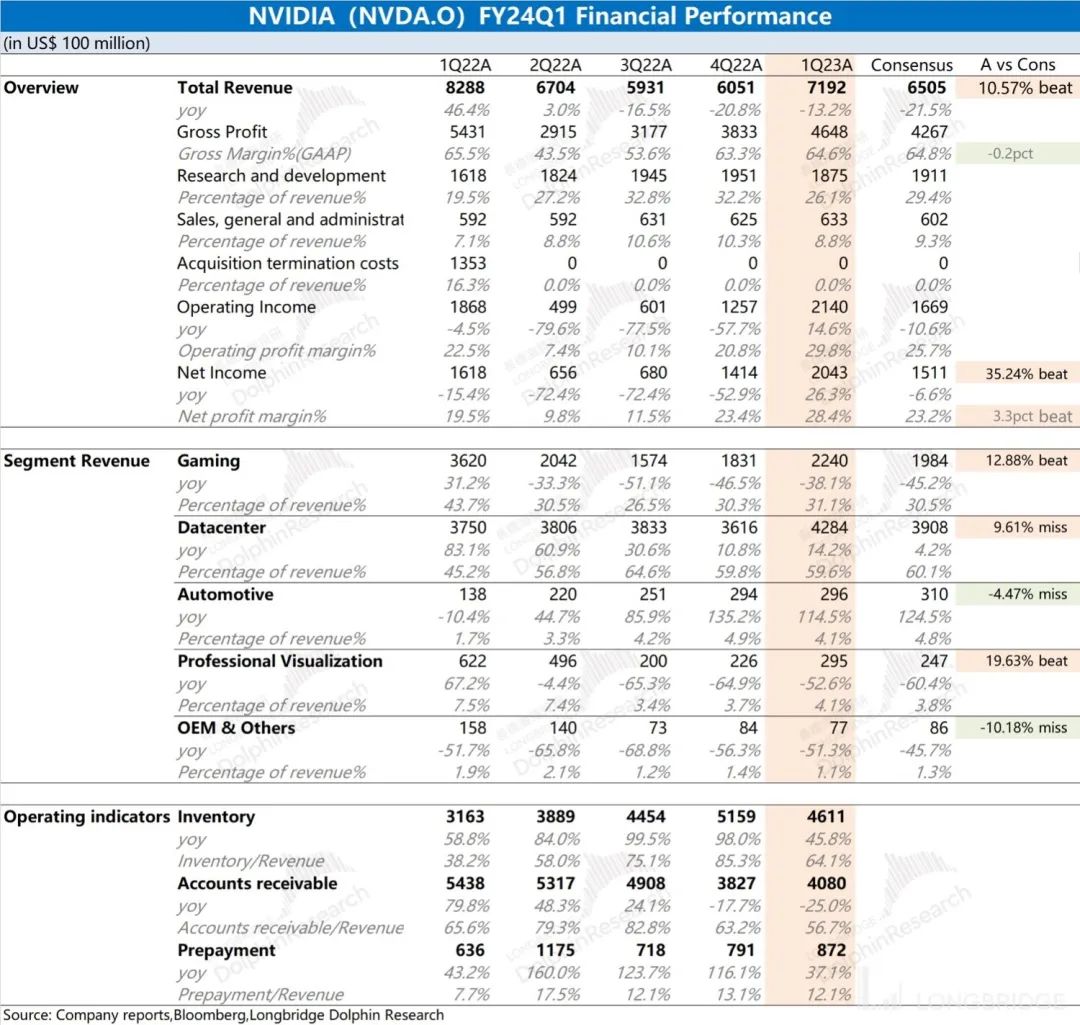Click the Datacenter segment label
The image size is (1080, 1025).
tap(221, 528)
